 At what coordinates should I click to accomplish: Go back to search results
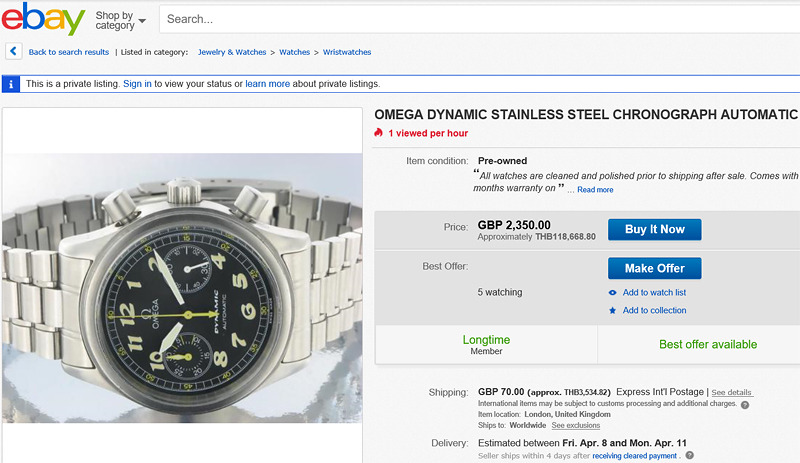[x=69, y=52]
